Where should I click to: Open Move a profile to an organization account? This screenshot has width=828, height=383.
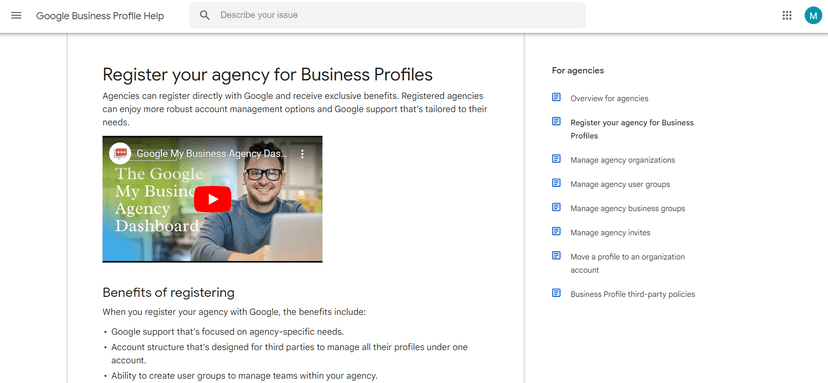(x=627, y=264)
